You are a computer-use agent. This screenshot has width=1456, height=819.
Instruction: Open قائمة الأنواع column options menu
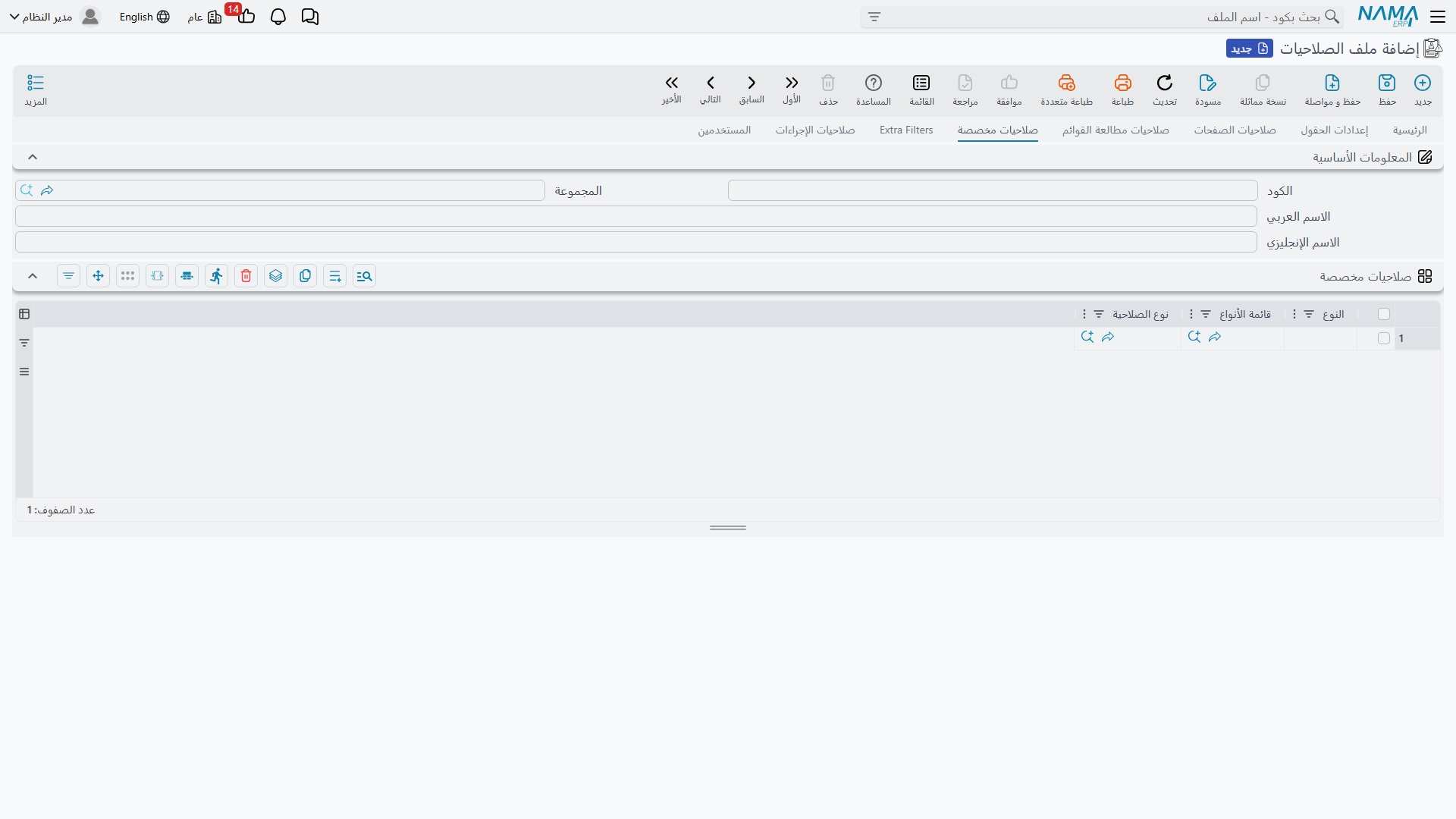point(1191,314)
